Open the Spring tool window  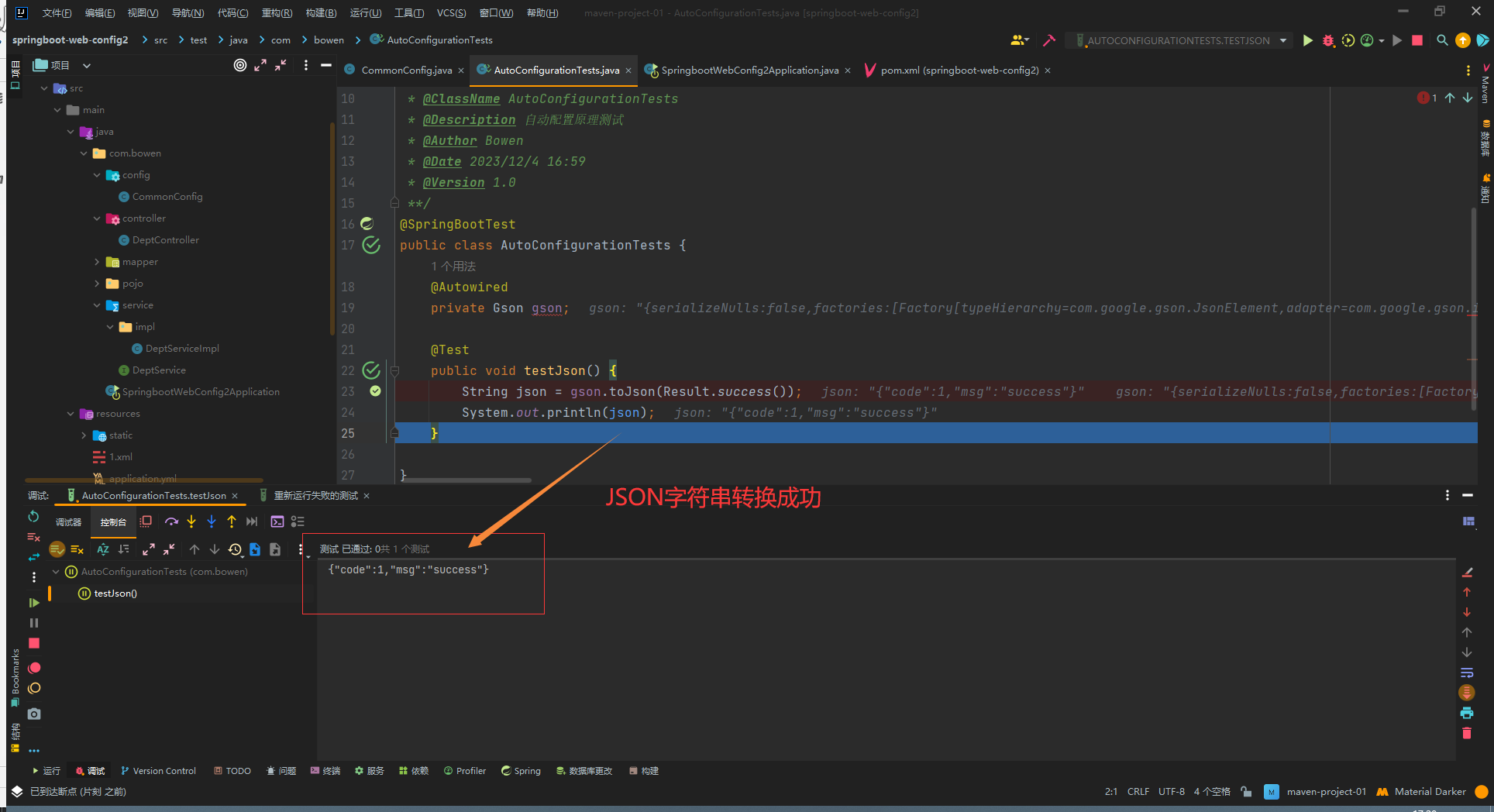click(x=521, y=771)
